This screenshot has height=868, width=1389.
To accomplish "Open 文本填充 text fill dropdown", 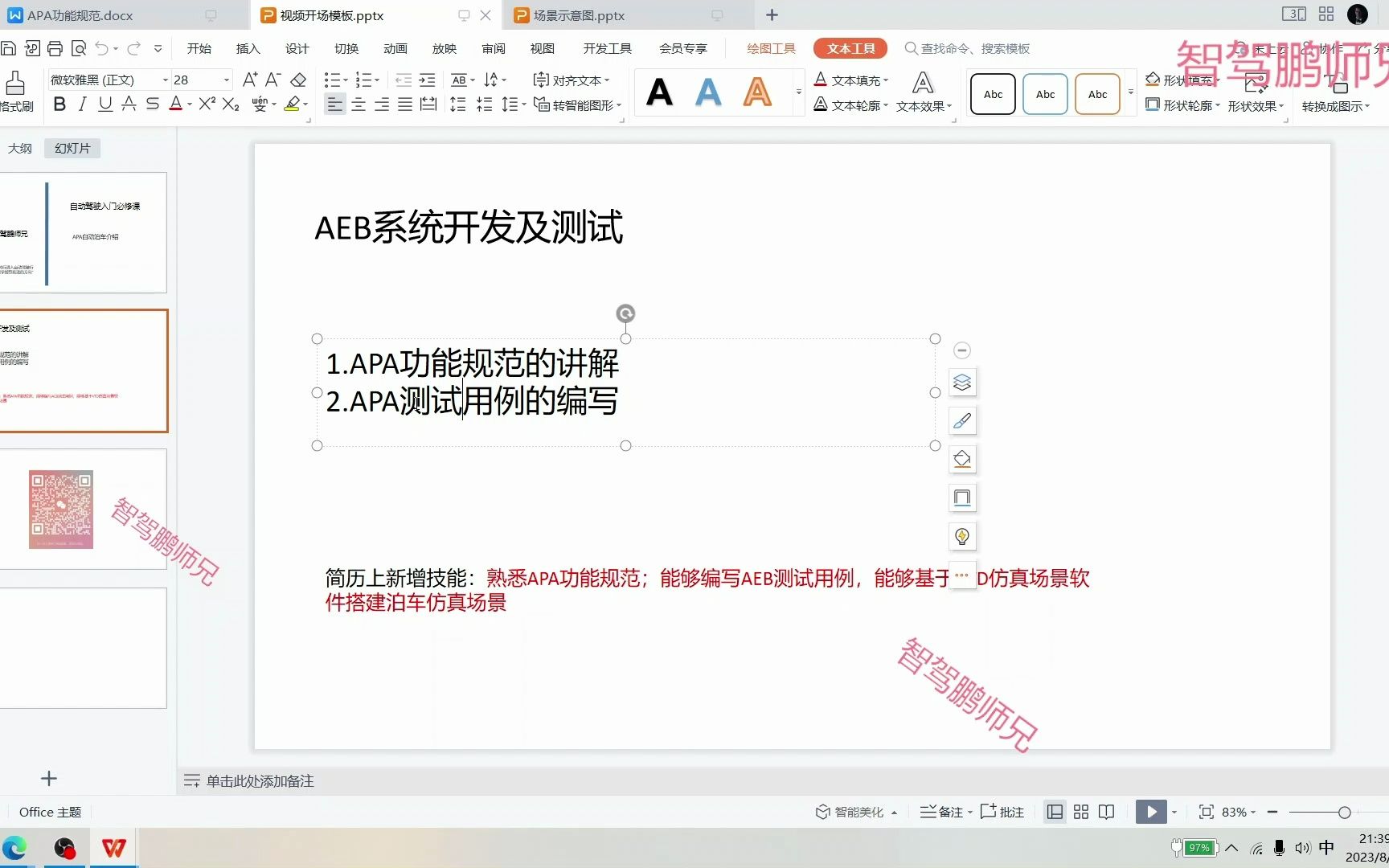I will point(851,80).
